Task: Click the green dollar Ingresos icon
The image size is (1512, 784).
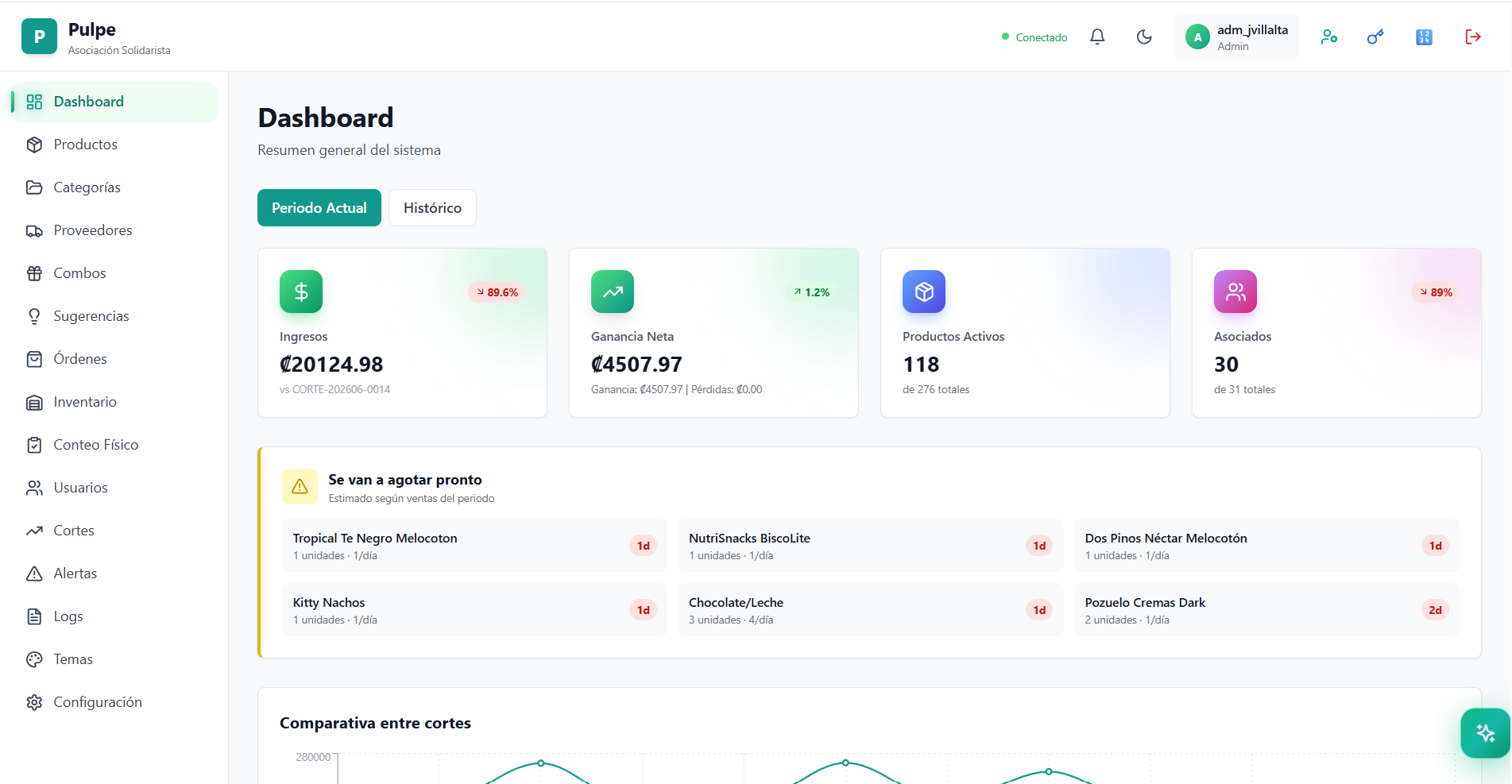Action: [301, 292]
